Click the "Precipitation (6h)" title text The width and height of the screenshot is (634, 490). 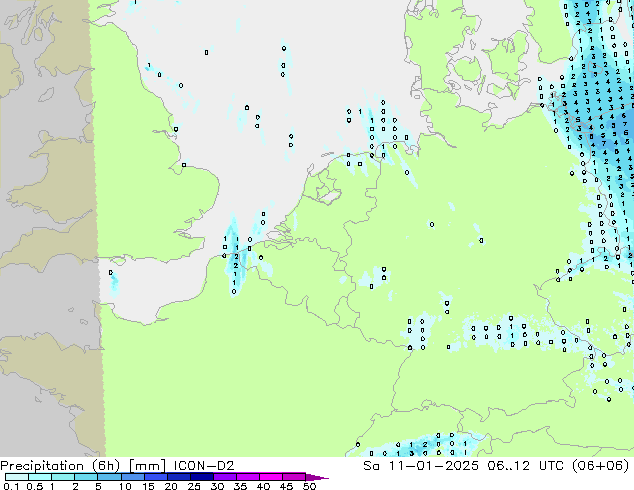(x=60, y=466)
